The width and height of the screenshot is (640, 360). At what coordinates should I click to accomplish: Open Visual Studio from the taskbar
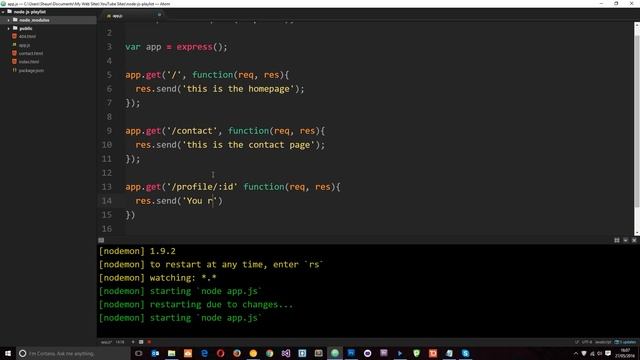pyautogui.click(x=286, y=353)
